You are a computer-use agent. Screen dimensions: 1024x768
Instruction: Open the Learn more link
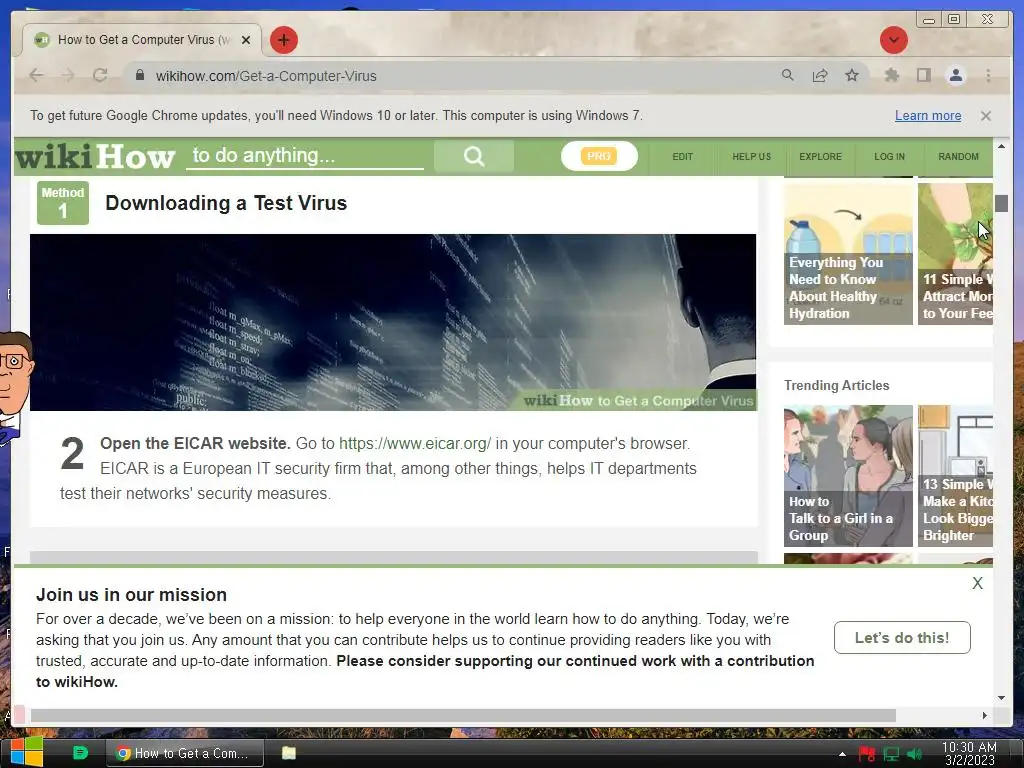click(927, 116)
